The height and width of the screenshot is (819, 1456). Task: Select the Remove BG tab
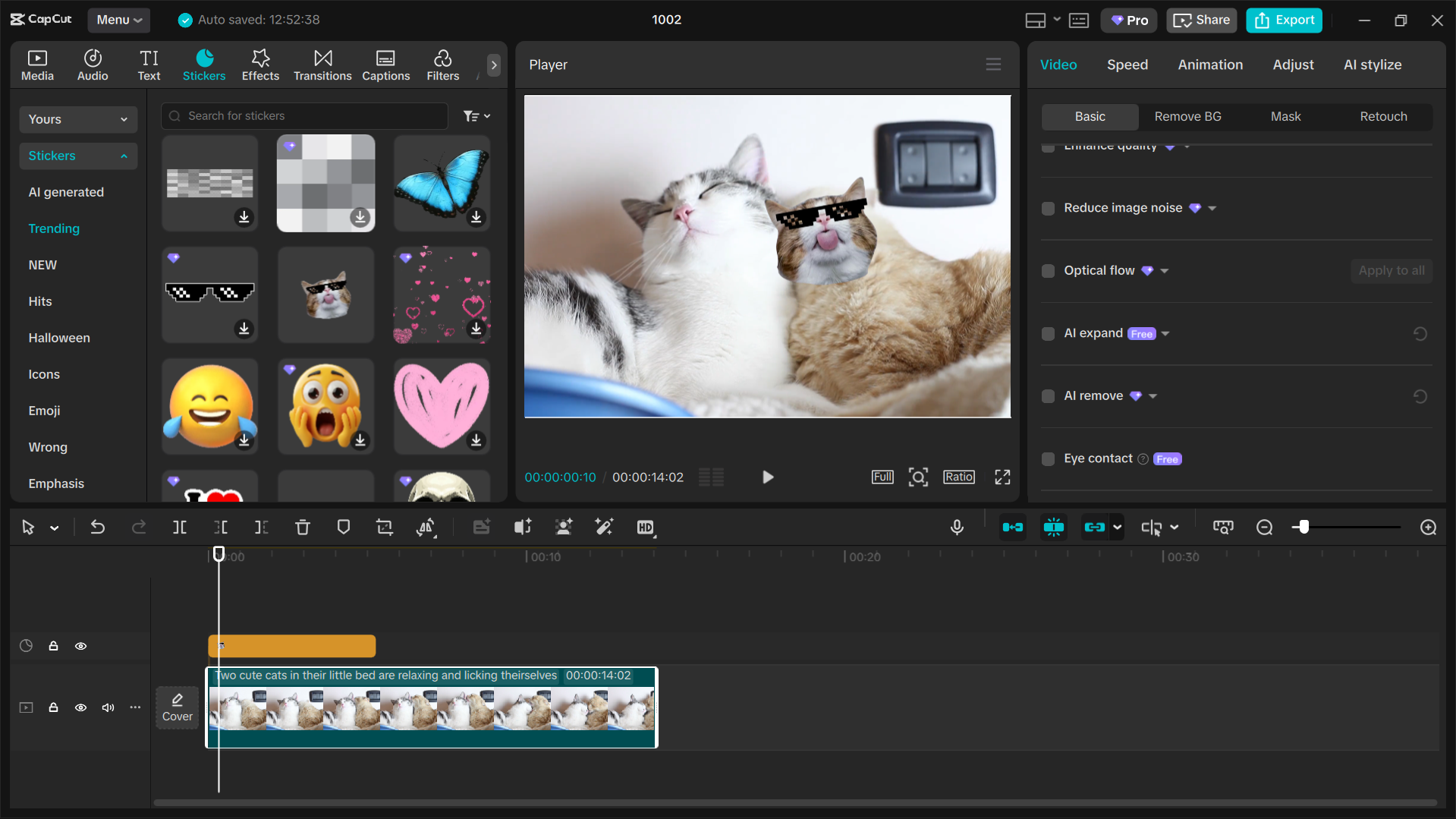click(x=1187, y=117)
